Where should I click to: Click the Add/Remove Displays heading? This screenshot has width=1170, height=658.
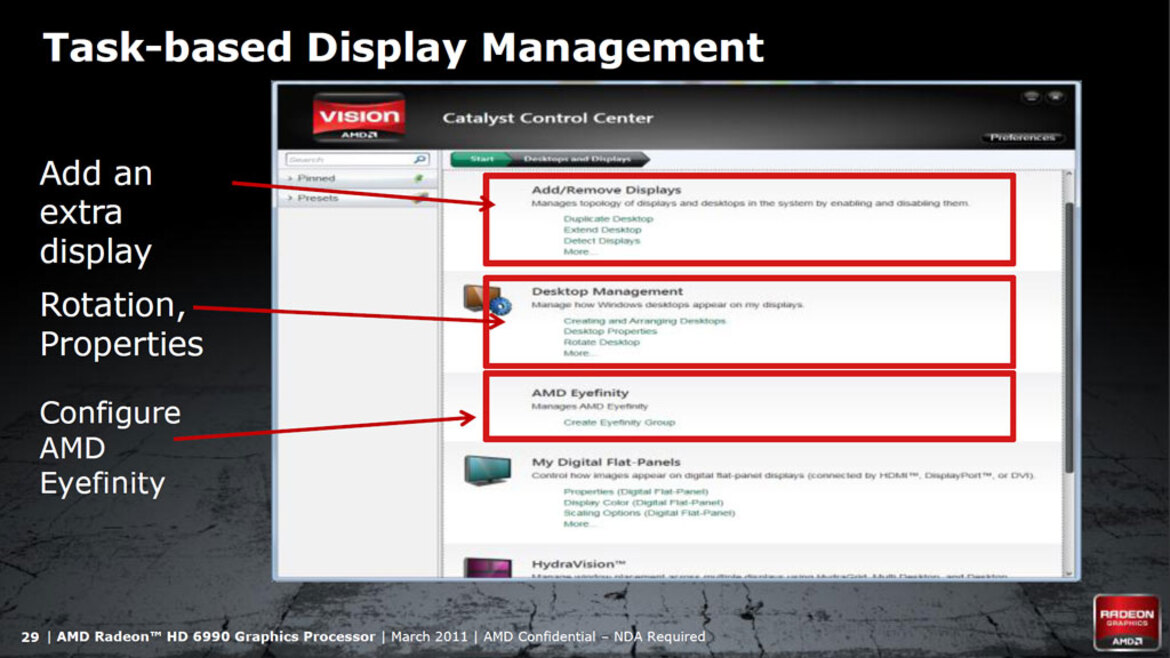click(606, 190)
